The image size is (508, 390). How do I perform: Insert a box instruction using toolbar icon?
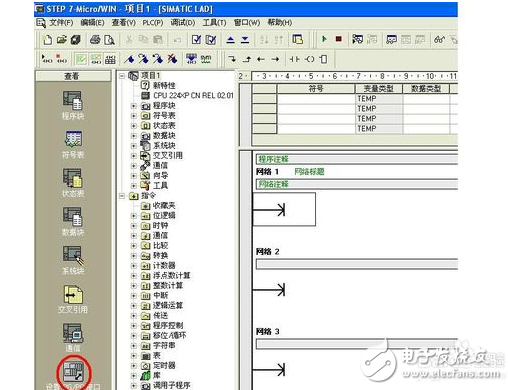click(x=323, y=59)
